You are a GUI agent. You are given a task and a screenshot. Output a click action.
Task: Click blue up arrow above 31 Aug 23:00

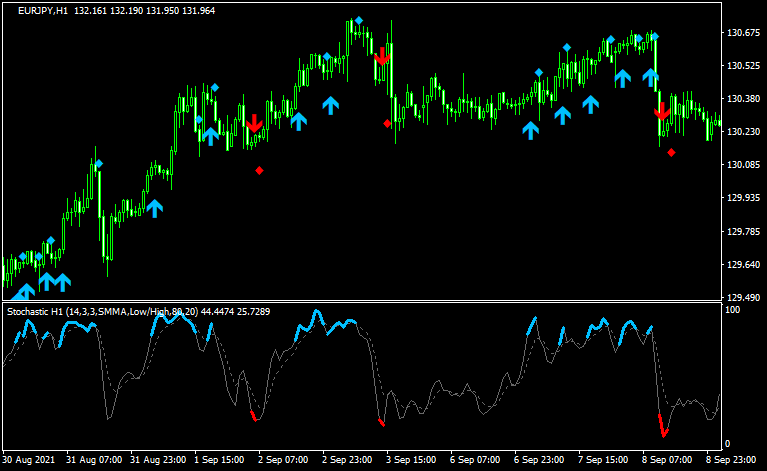pyautogui.click(x=154, y=208)
